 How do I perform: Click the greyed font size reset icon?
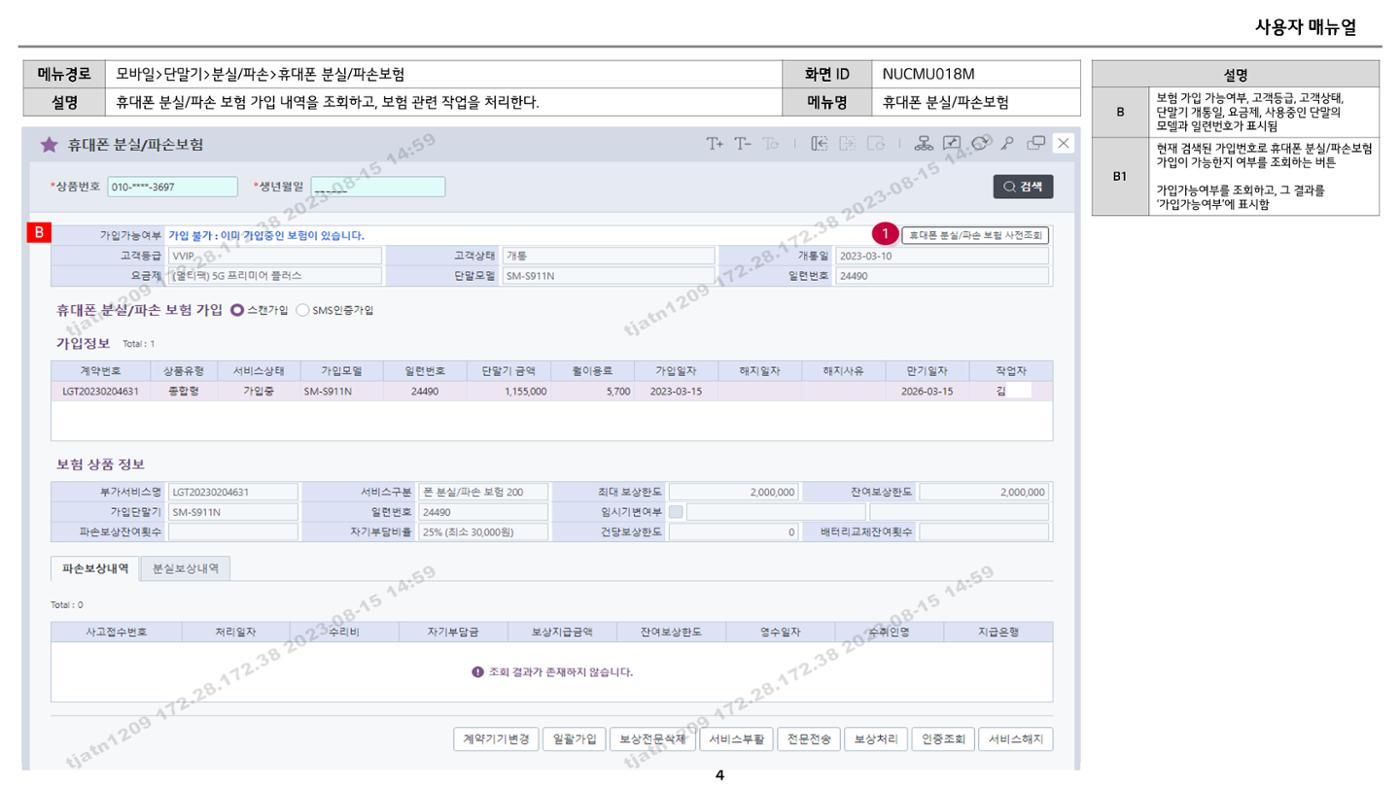coord(770,144)
